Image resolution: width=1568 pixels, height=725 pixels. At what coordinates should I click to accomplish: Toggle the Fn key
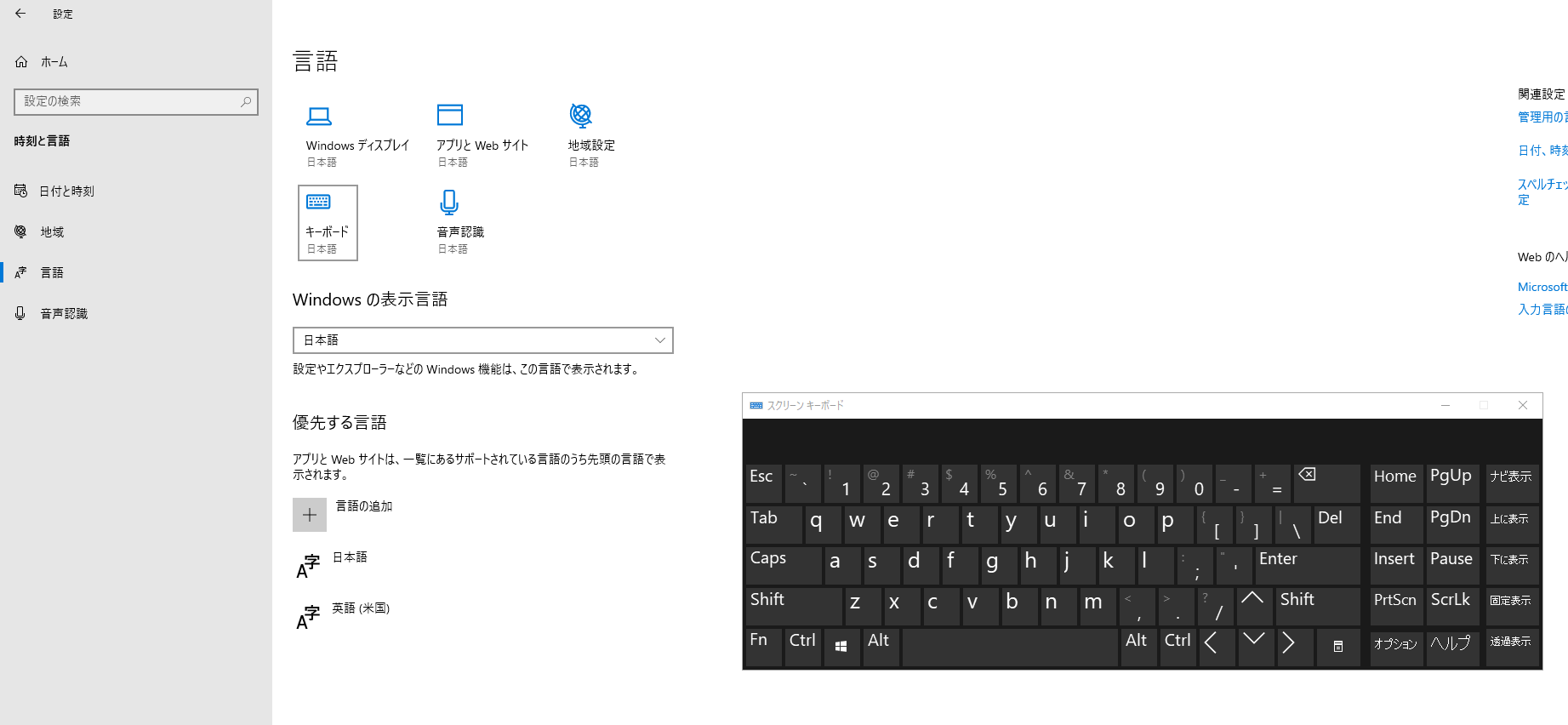tap(763, 648)
